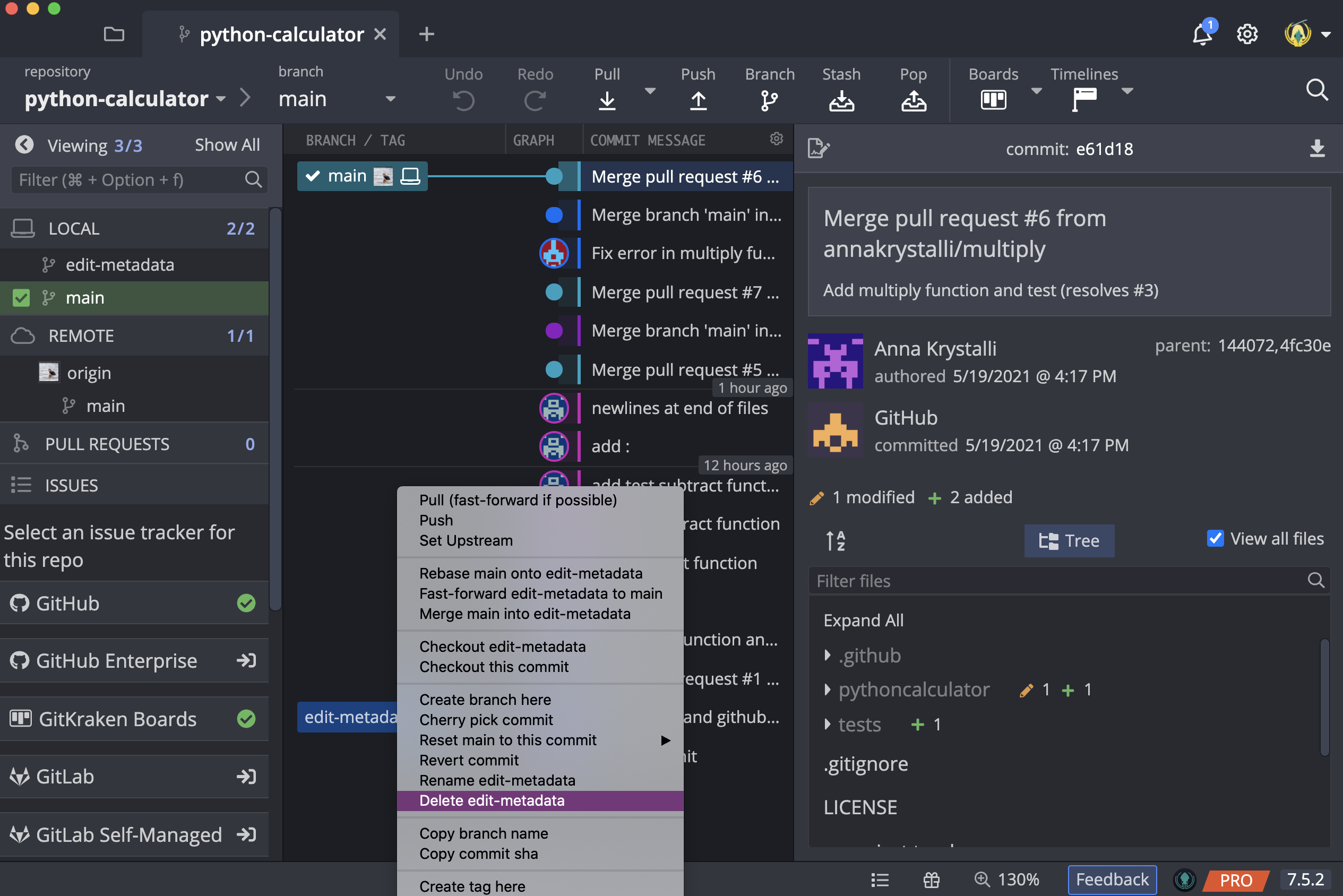The height and width of the screenshot is (896, 1343).
Task: Click the Undo toolbar icon
Action: point(463,100)
